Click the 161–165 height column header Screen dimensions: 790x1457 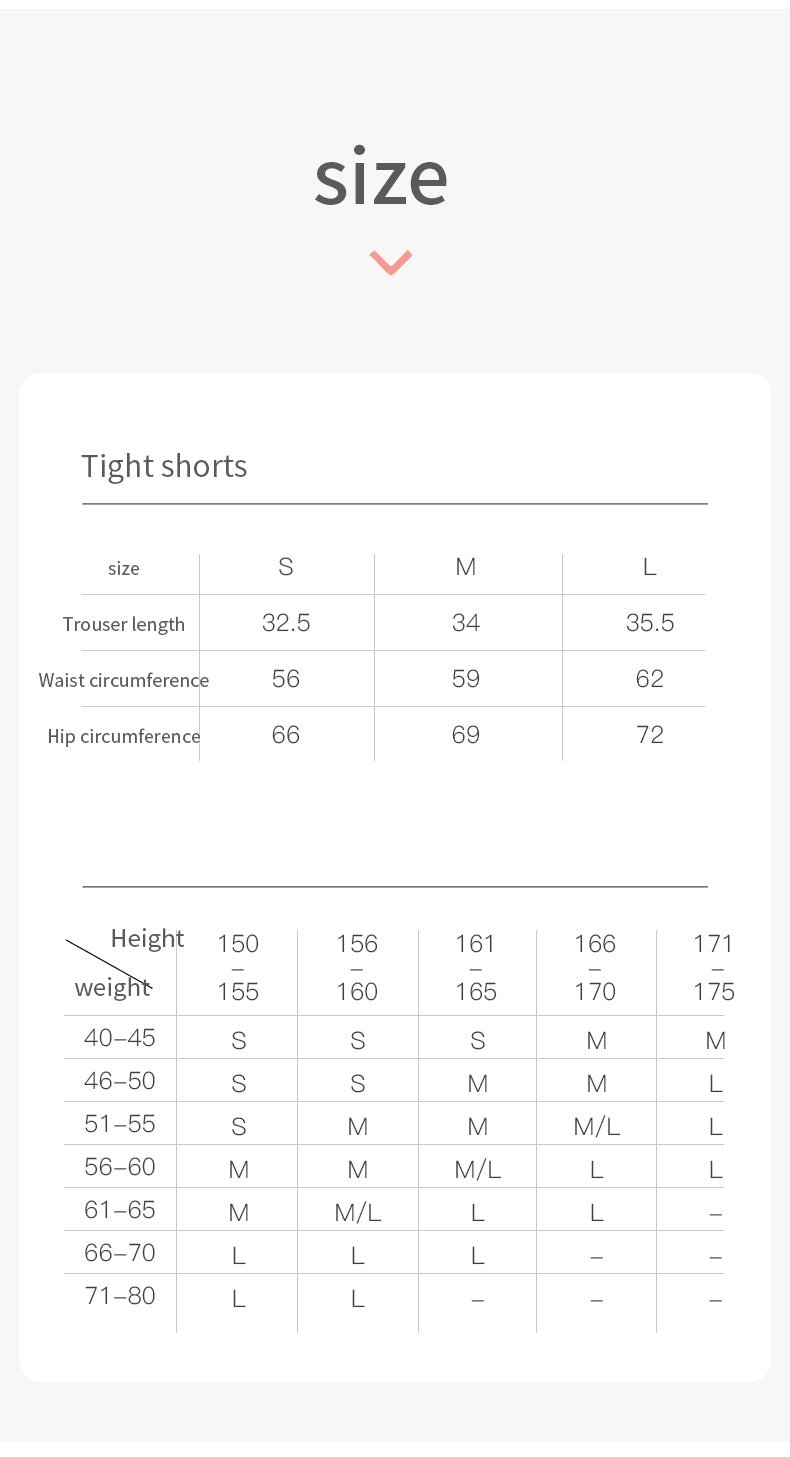coord(476,967)
